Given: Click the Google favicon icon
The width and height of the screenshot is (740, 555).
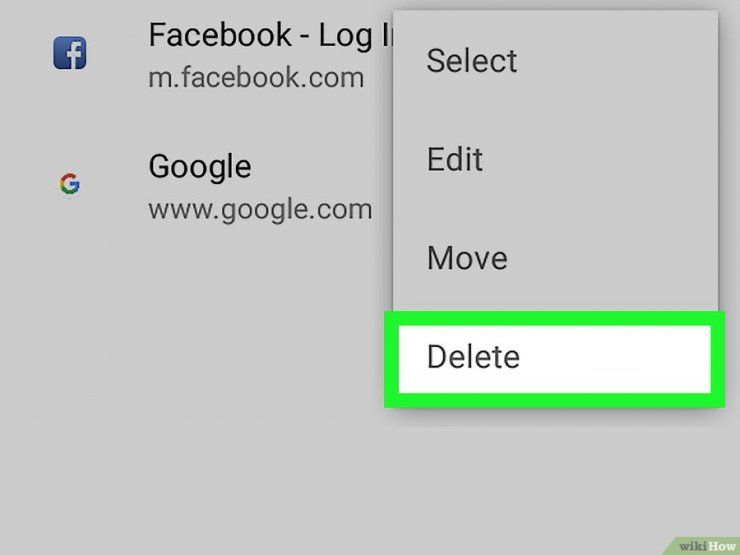Looking at the screenshot, I should pos(69,184).
